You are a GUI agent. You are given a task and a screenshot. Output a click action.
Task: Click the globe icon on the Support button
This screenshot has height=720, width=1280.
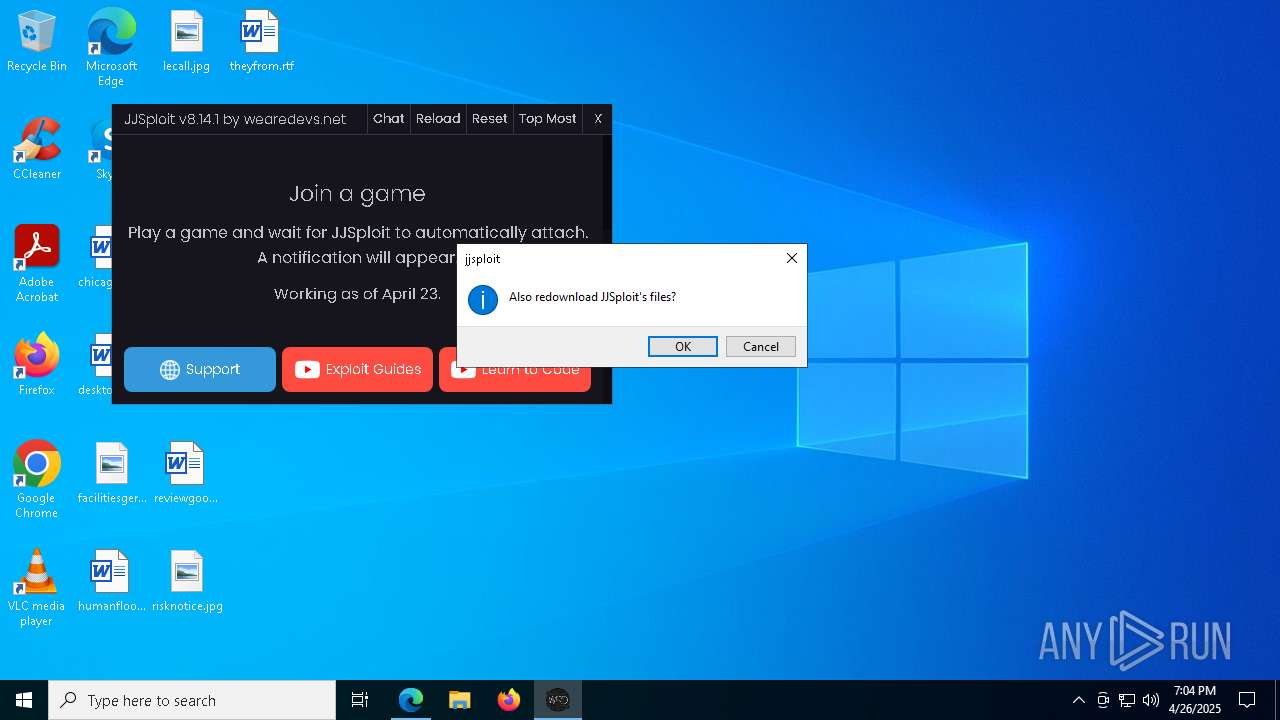pos(170,370)
